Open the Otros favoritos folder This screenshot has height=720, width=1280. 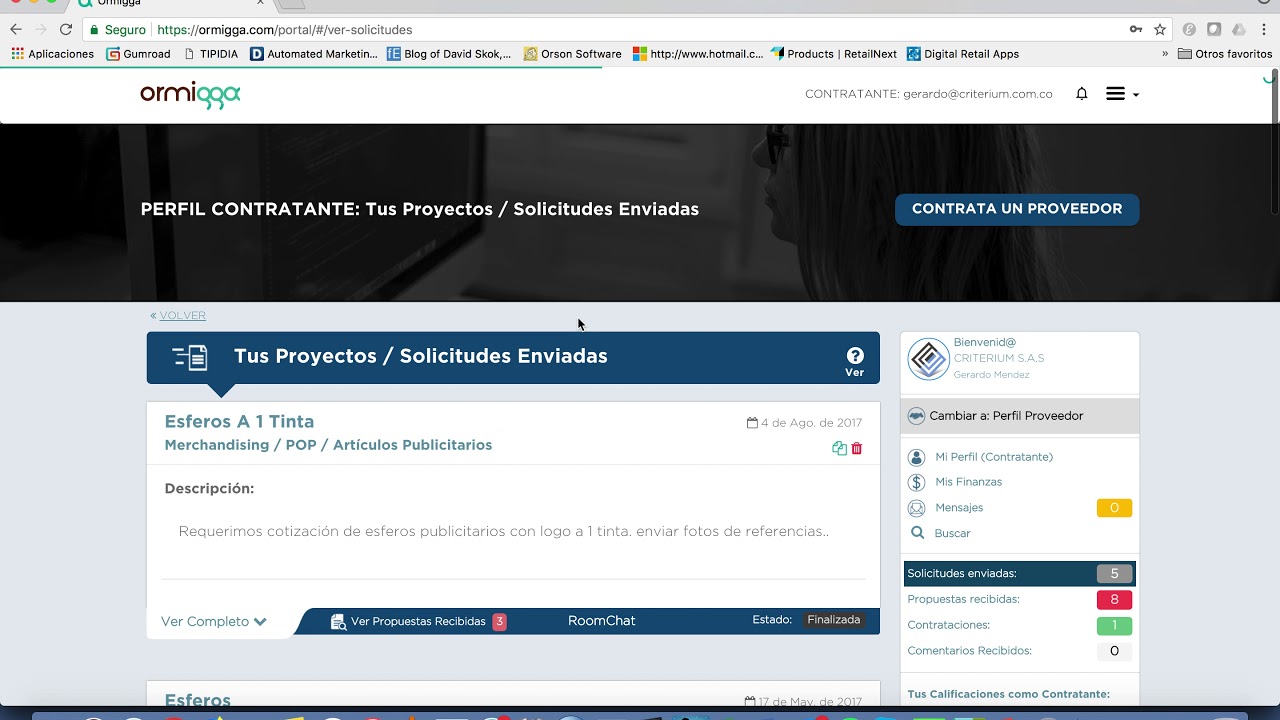pyautogui.click(x=1225, y=54)
